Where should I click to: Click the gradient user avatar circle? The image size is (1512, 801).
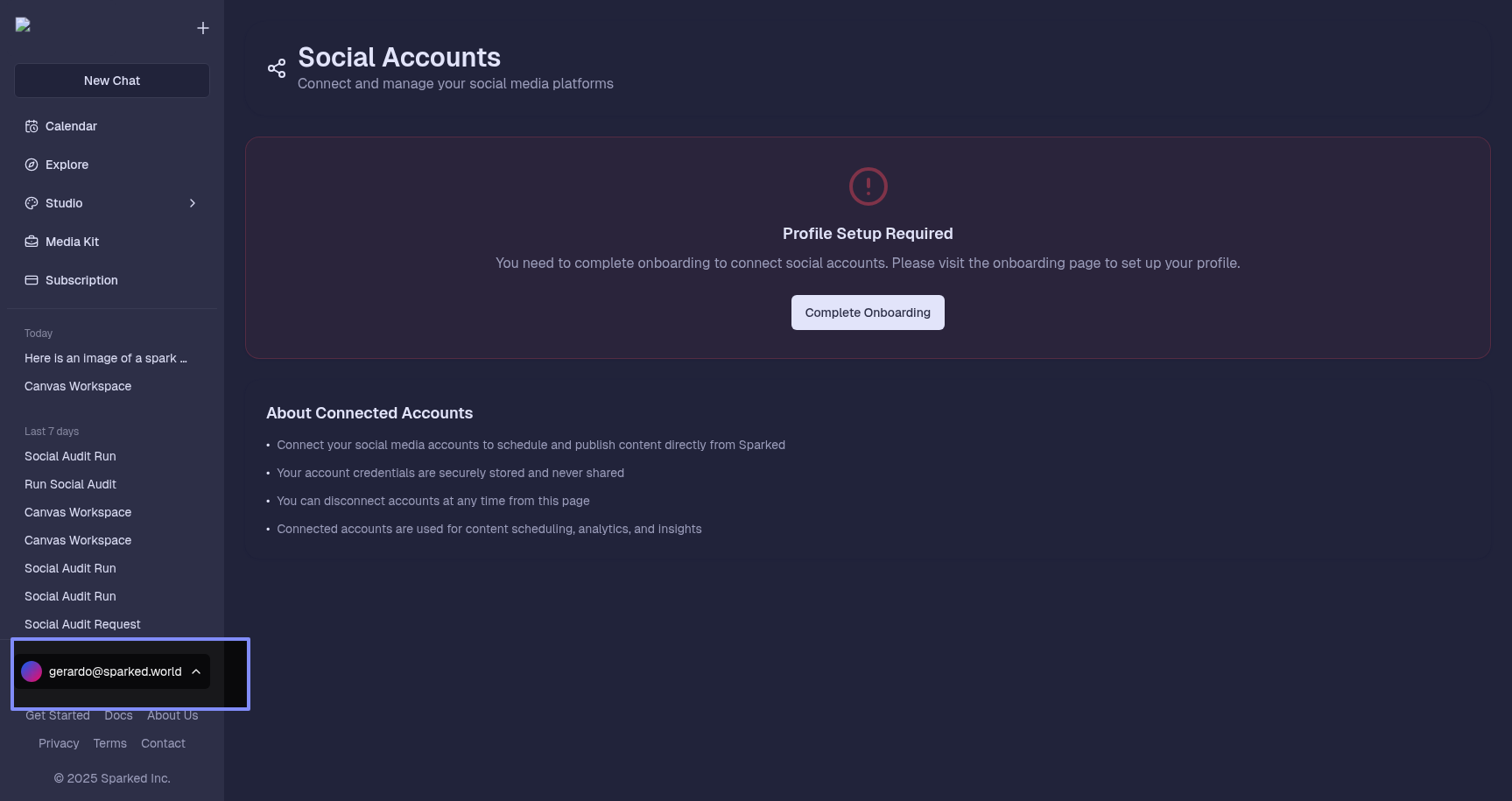pos(32,671)
